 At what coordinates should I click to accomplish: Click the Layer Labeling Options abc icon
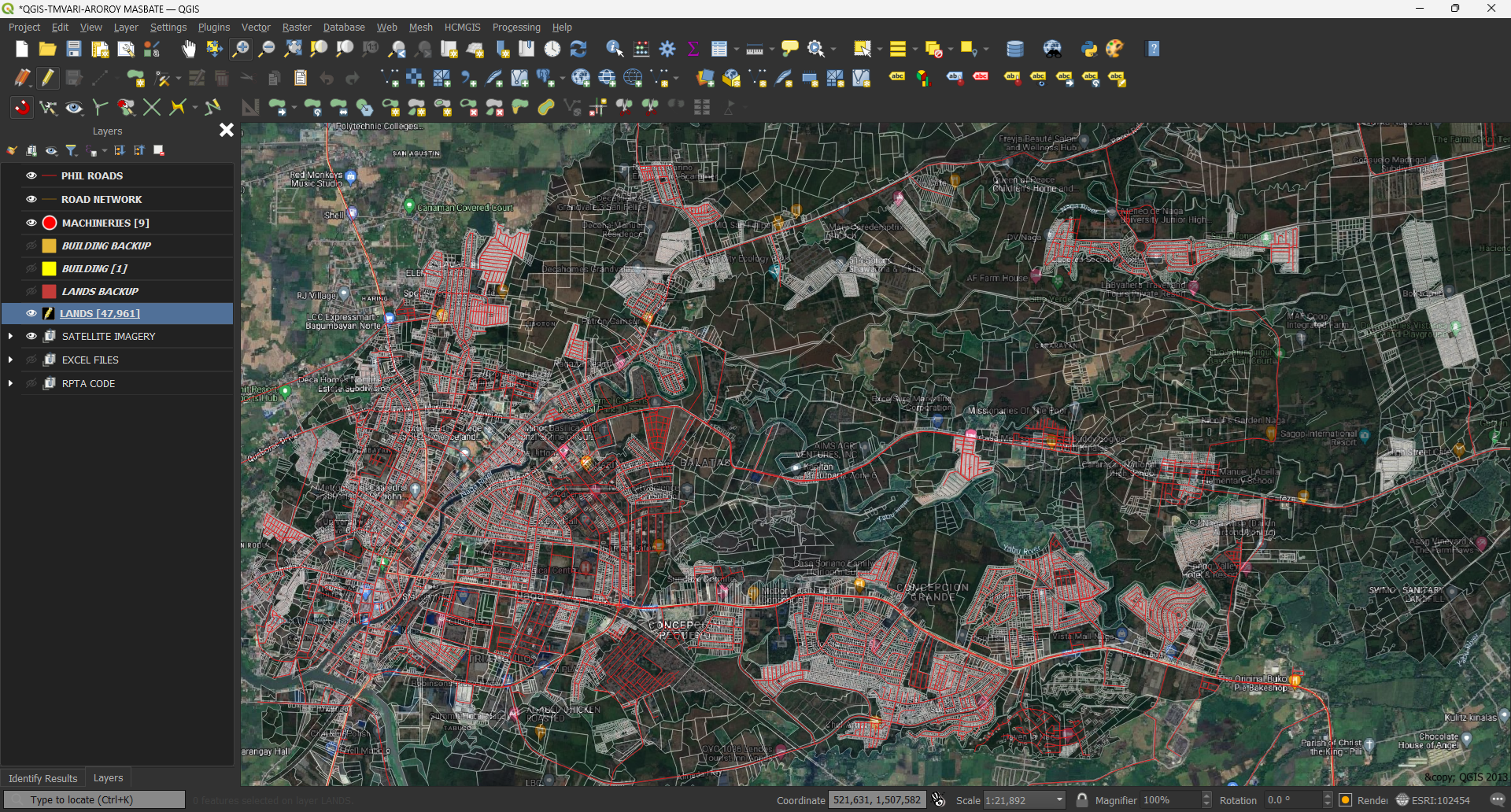pyautogui.click(x=897, y=78)
